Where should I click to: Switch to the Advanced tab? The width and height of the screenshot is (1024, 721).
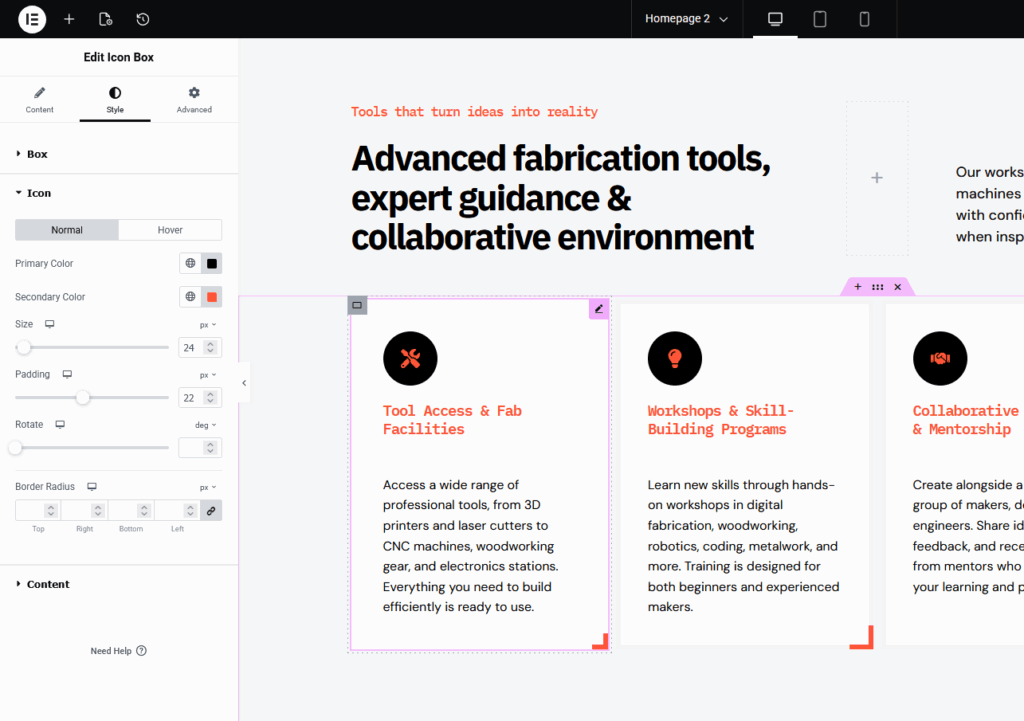click(x=194, y=99)
